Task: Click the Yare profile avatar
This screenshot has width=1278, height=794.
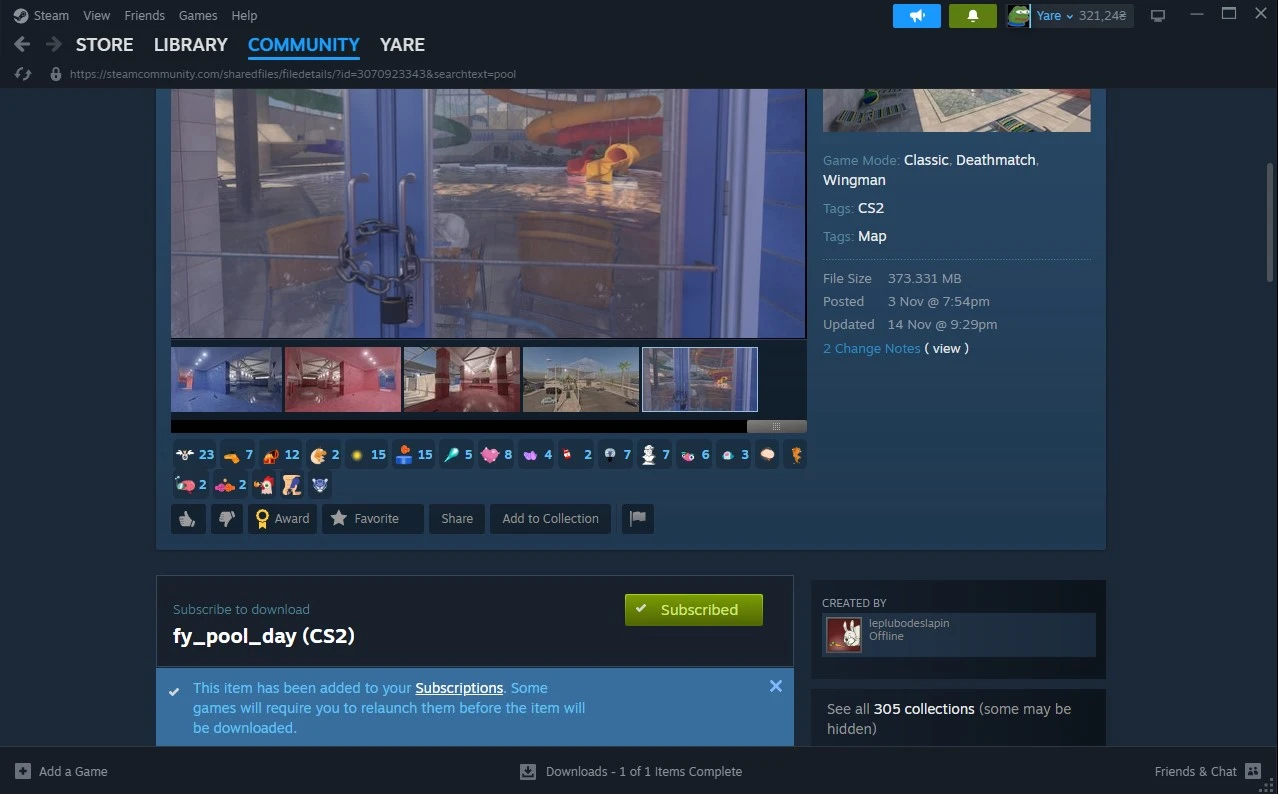Action: [1019, 16]
